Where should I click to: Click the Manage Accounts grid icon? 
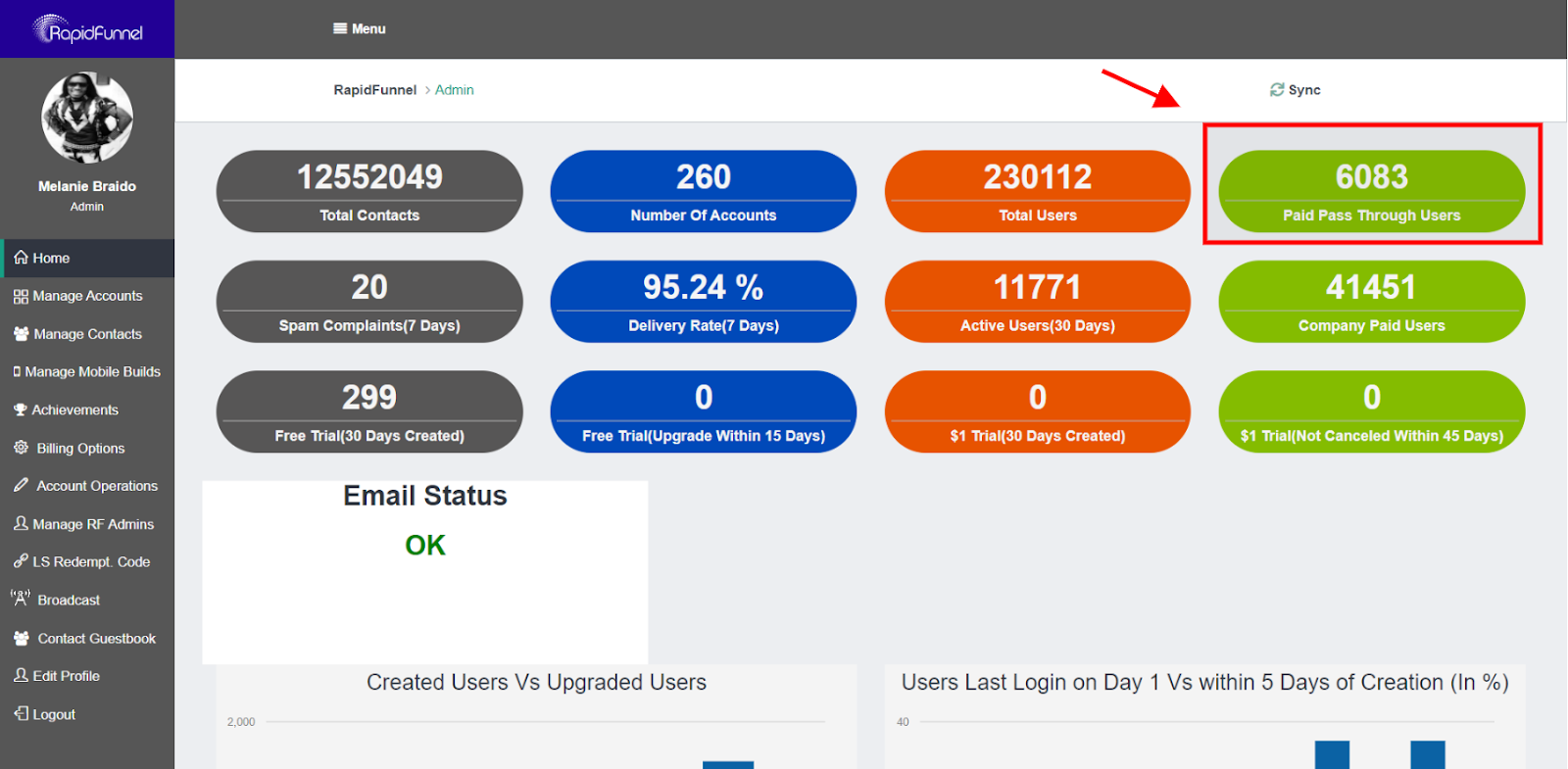click(x=21, y=296)
